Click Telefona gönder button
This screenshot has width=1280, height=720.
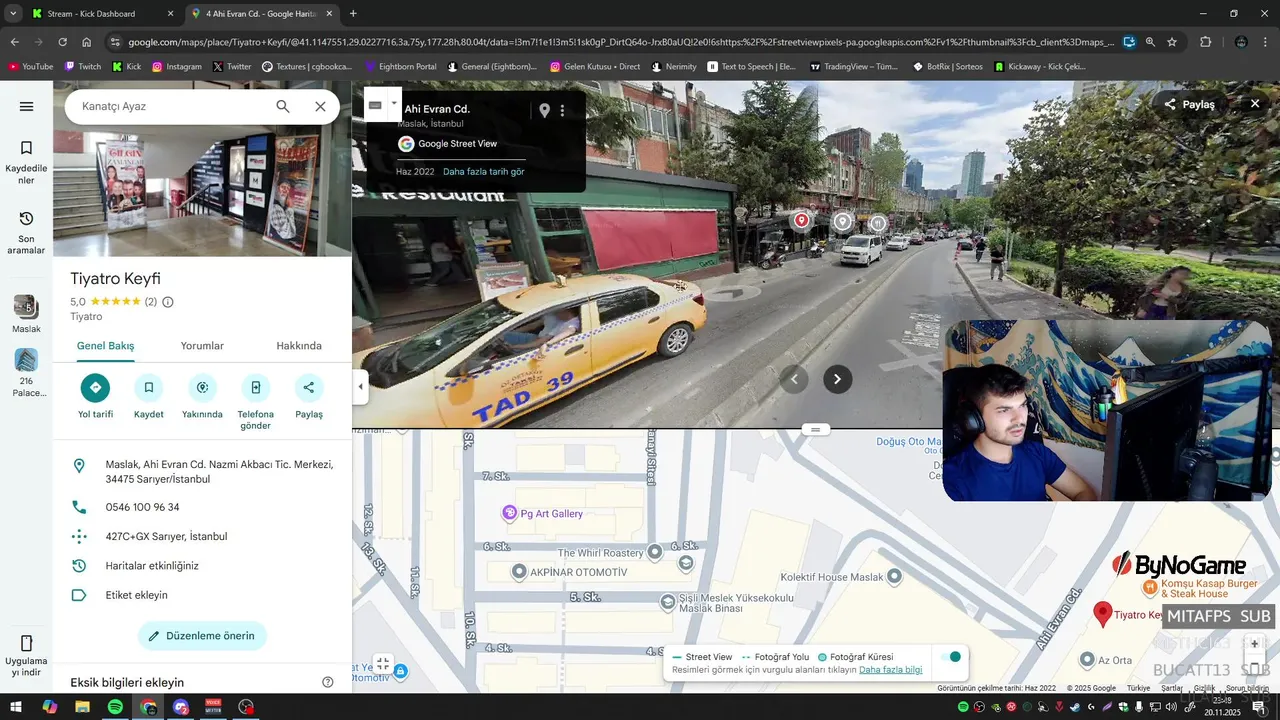coord(255,388)
